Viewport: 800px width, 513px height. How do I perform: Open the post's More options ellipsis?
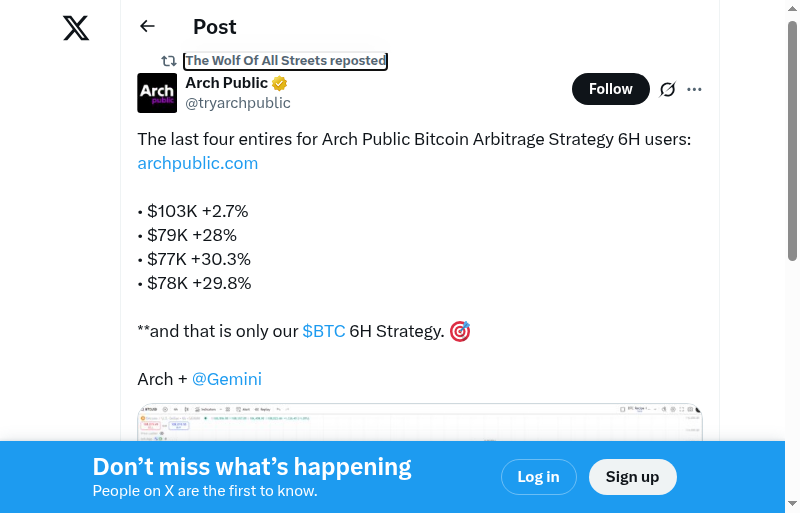tap(695, 89)
